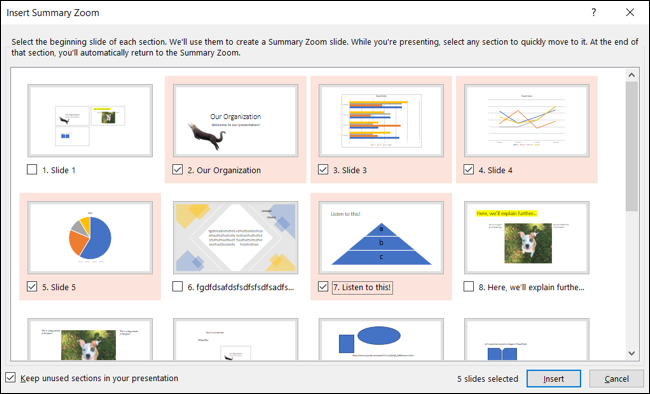This screenshot has width=650, height=394.
Task: Uncheck the 4. Slide 4 checkbox
Action: click(468, 170)
